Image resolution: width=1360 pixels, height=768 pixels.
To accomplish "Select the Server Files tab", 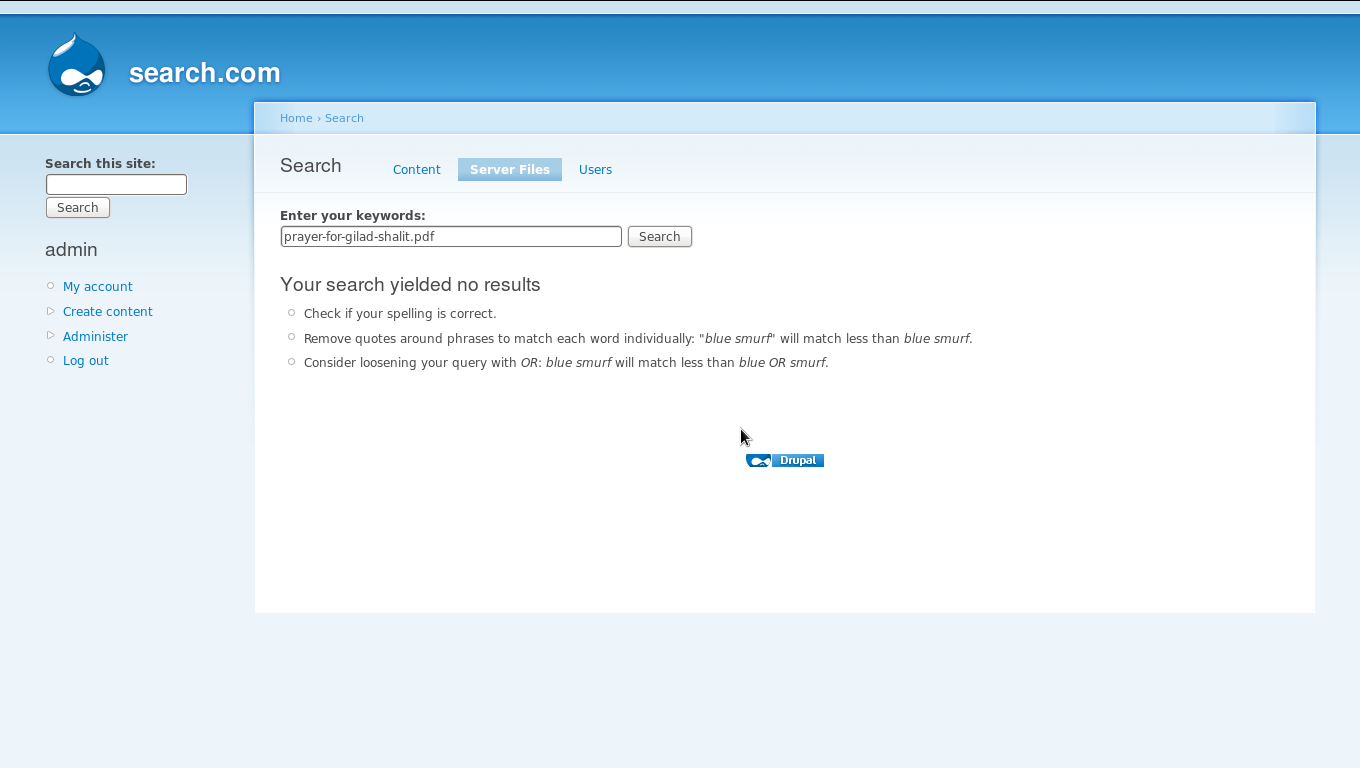I will point(509,170).
